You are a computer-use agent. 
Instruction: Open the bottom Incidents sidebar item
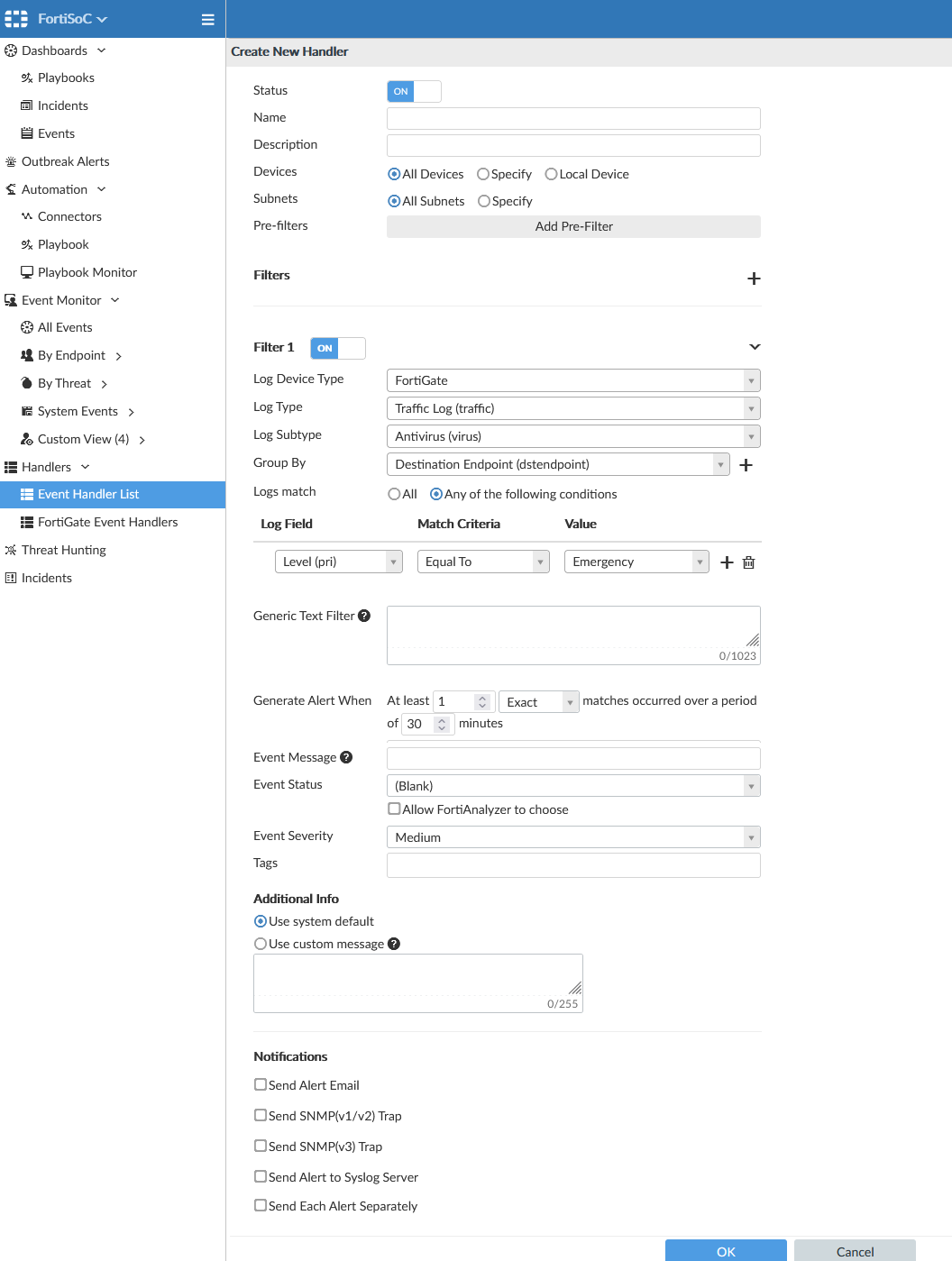point(47,578)
